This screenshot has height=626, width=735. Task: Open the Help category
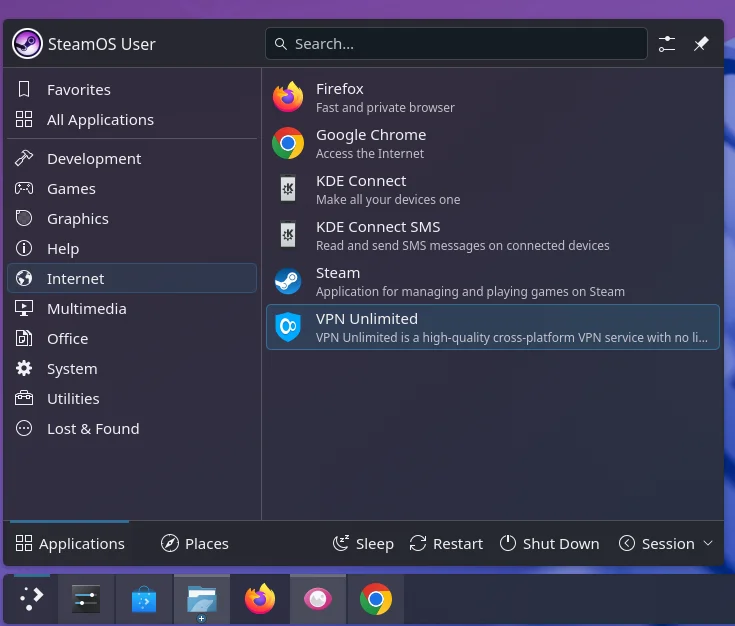pyautogui.click(x=132, y=249)
